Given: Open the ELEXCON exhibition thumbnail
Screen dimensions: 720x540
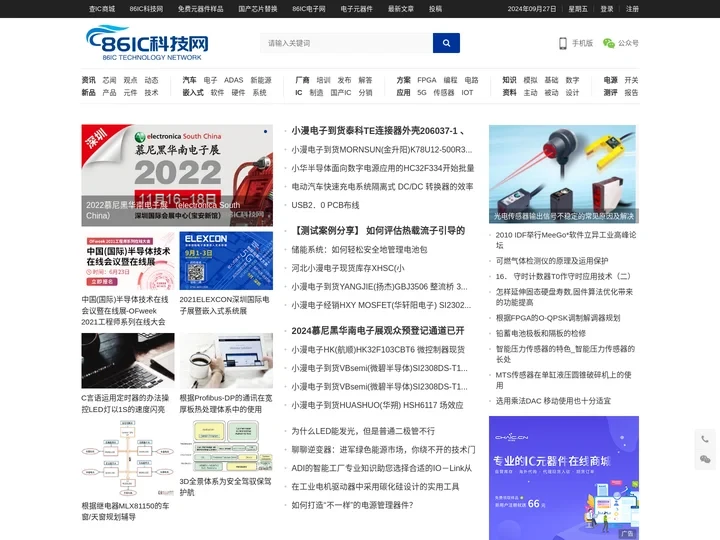Looking at the screenshot, I should coord(226,261).
